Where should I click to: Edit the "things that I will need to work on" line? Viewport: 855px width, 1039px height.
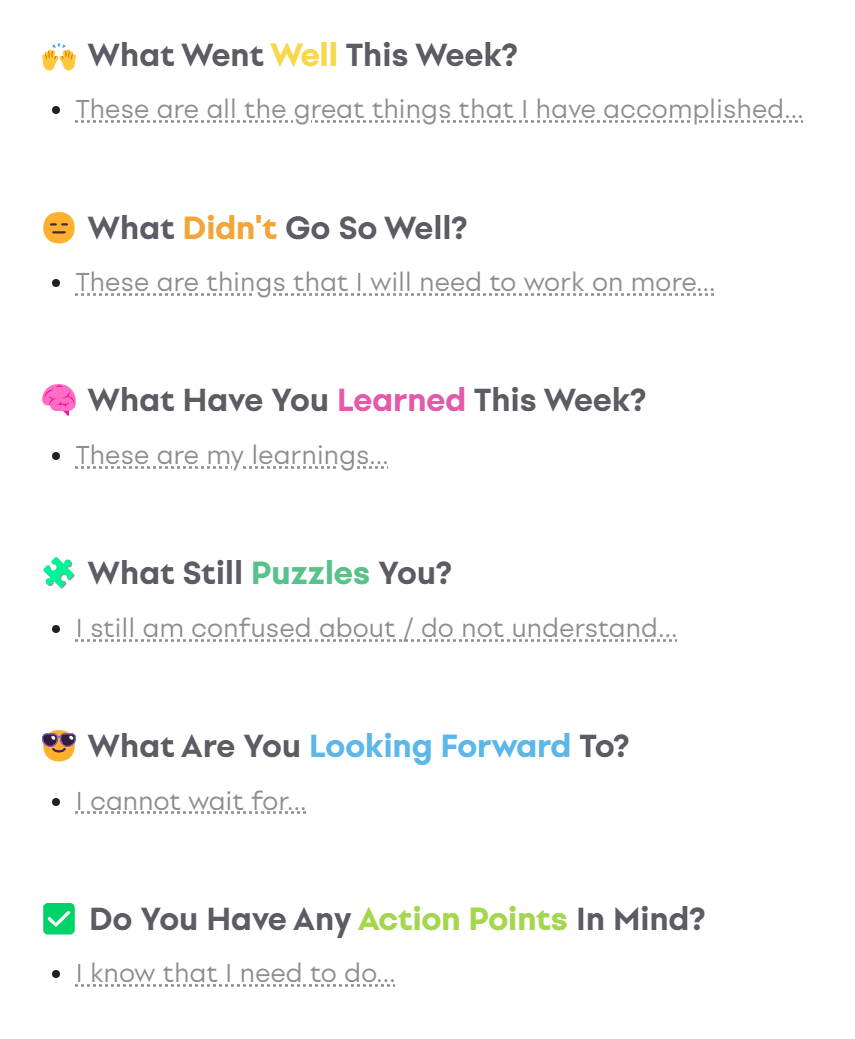(x=395, y=283)
